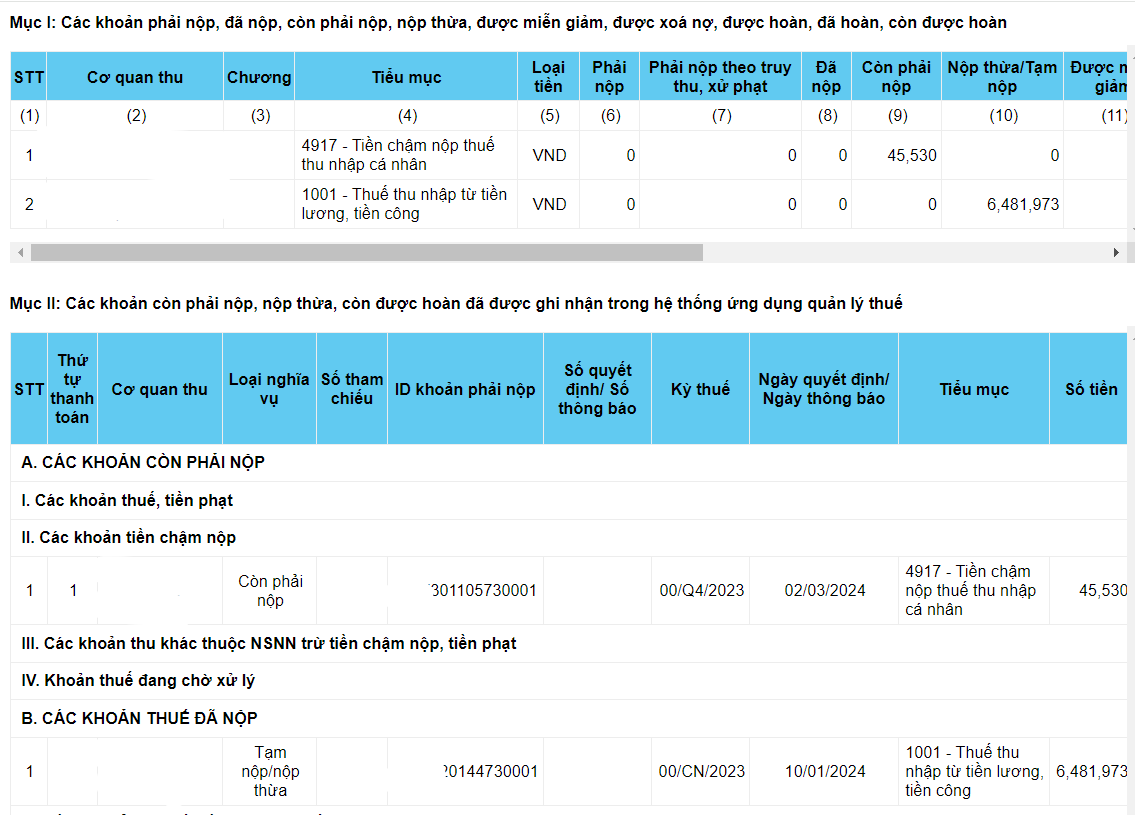Click the 'Chương' column header

point(259,77)
